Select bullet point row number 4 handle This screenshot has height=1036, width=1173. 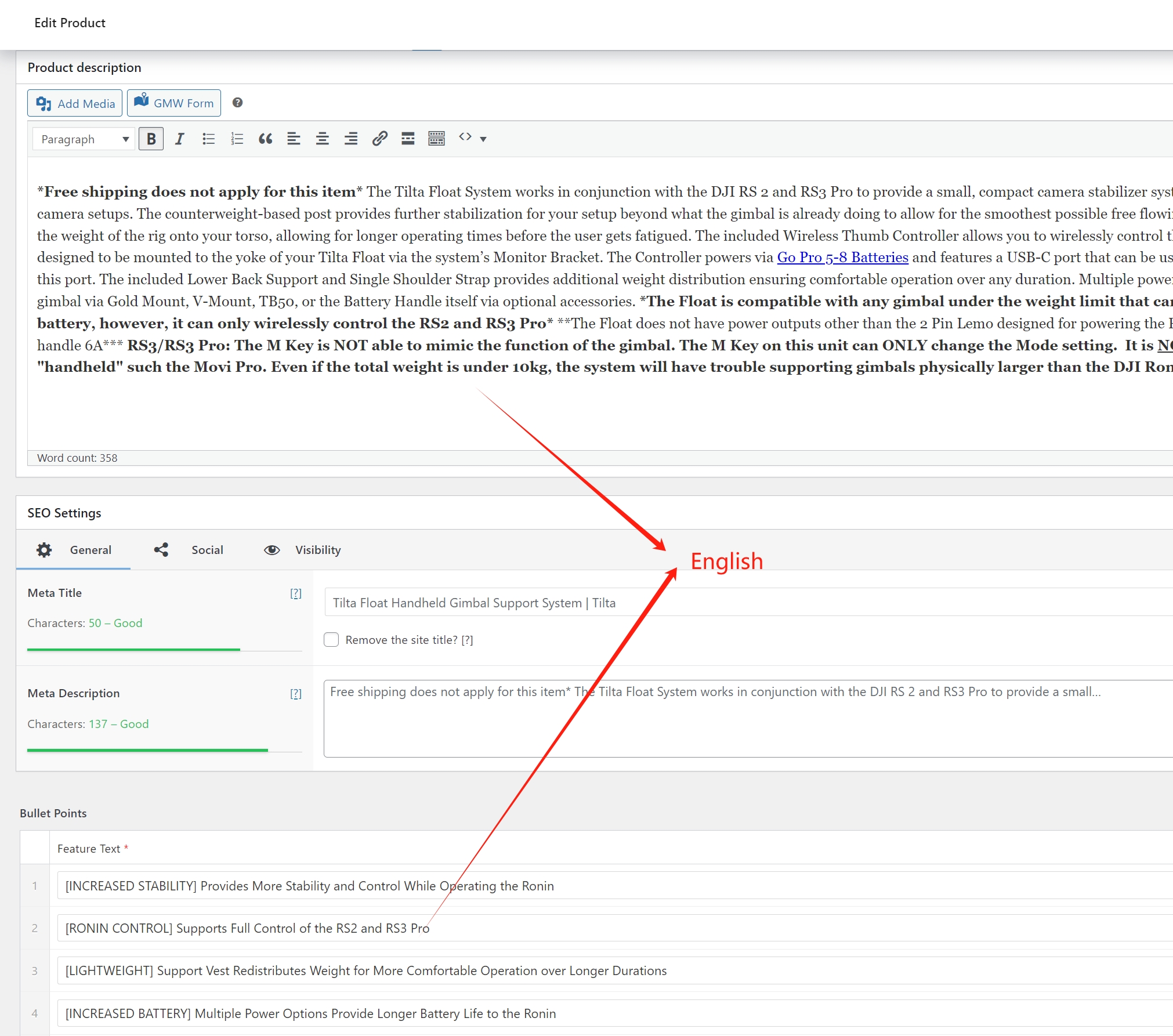pyautogui.click(x=35, y=1013)
